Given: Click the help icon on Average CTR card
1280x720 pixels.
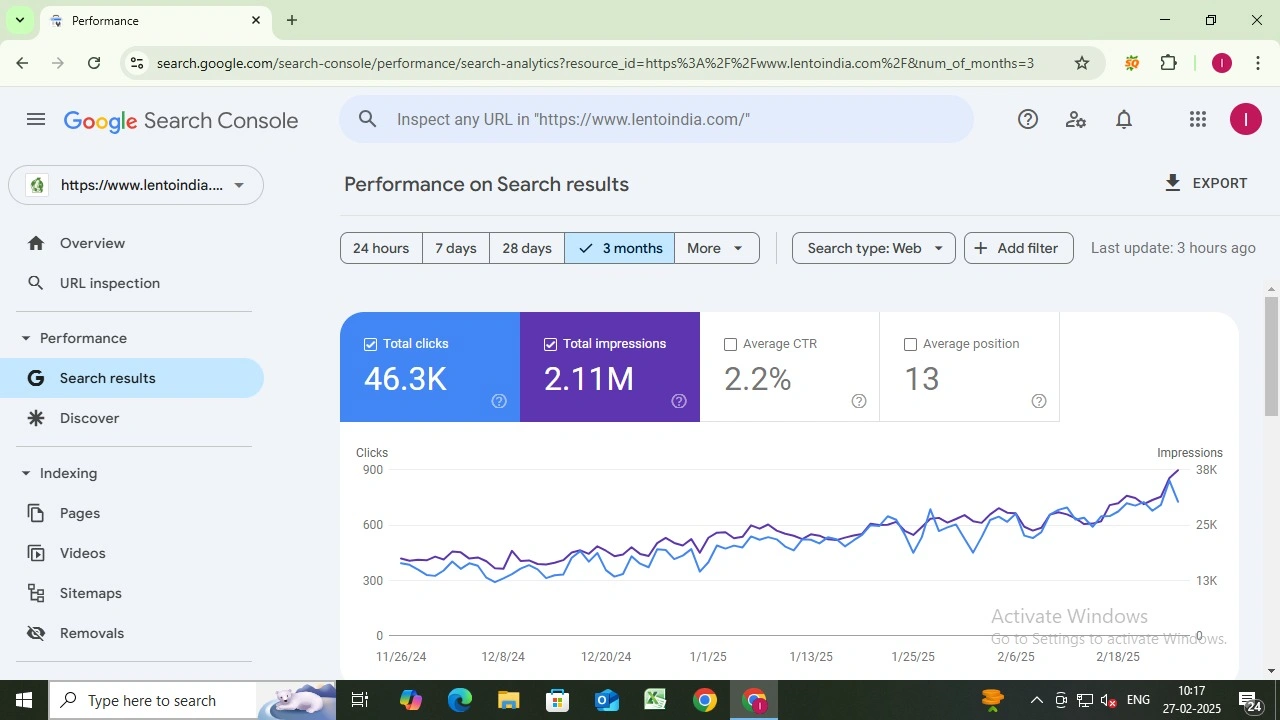Looking at the screenshot, I should (x=859, y=401).
